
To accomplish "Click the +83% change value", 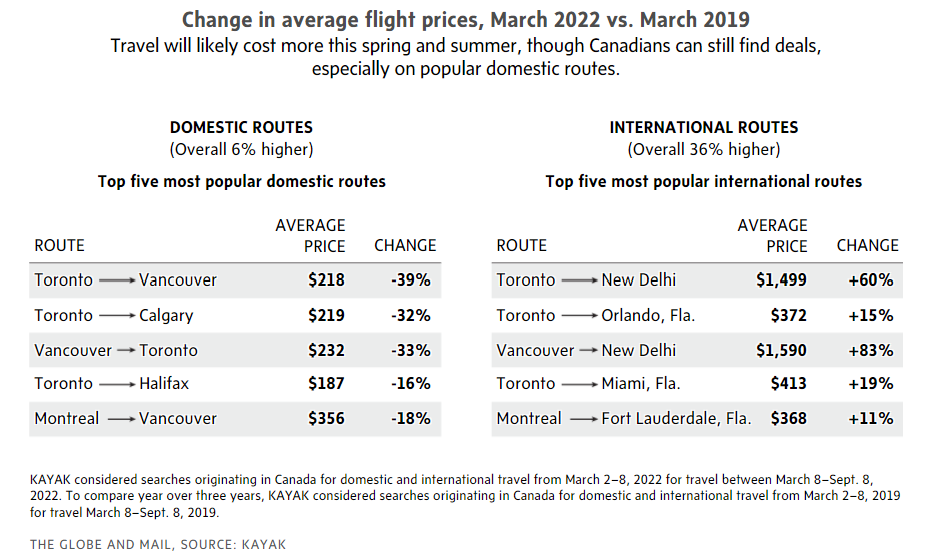I will [x=870, y=351].
